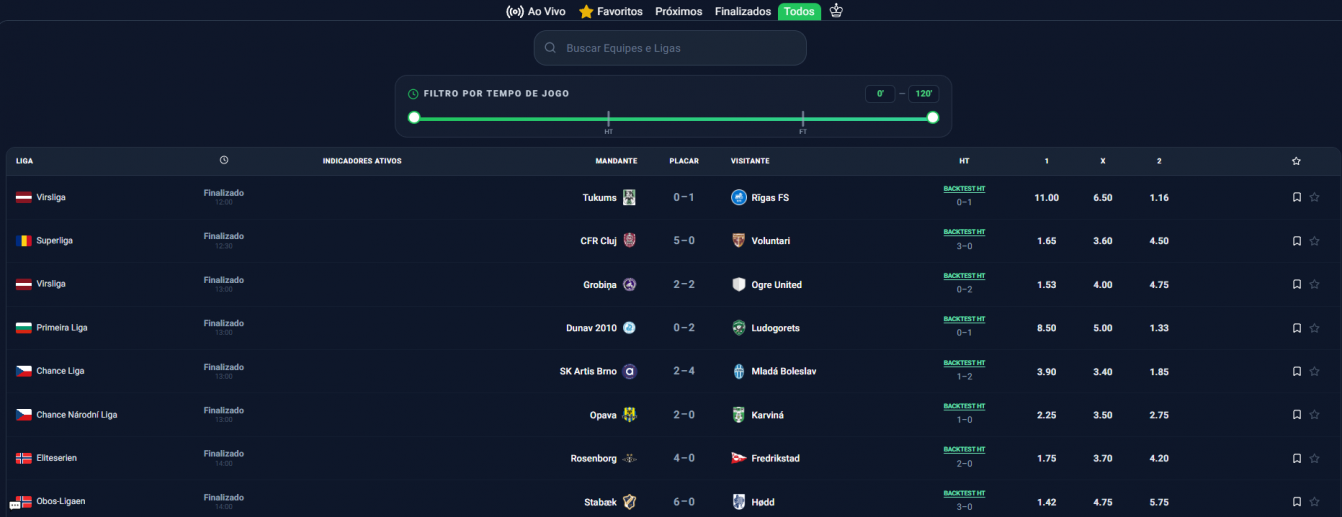Click the CFR Cluj team crest

[629, 240]
